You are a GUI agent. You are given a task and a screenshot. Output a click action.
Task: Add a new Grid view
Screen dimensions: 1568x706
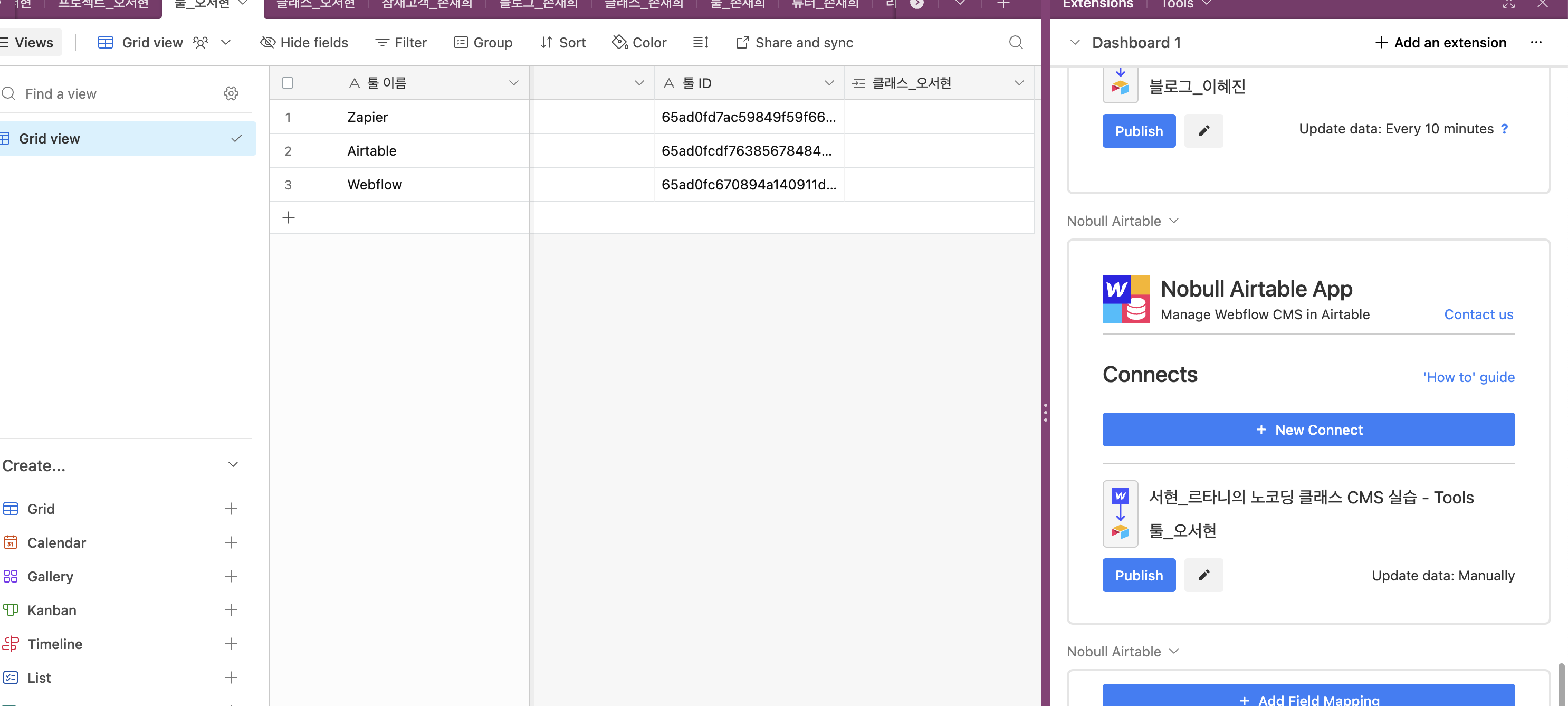(x=231, y=509)
